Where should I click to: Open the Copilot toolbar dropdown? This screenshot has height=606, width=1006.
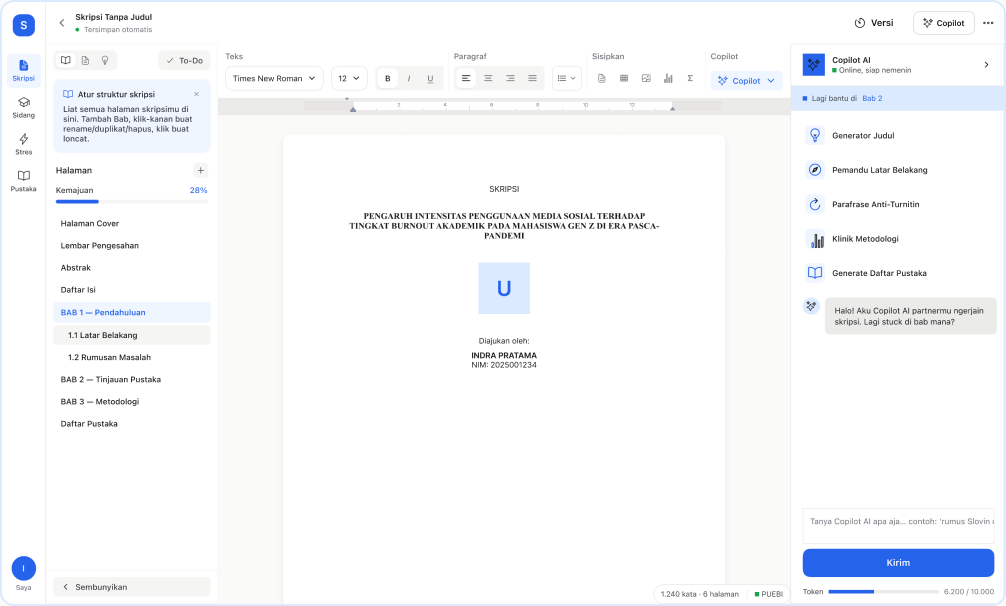pyautogui.click(x=746, y=81)
